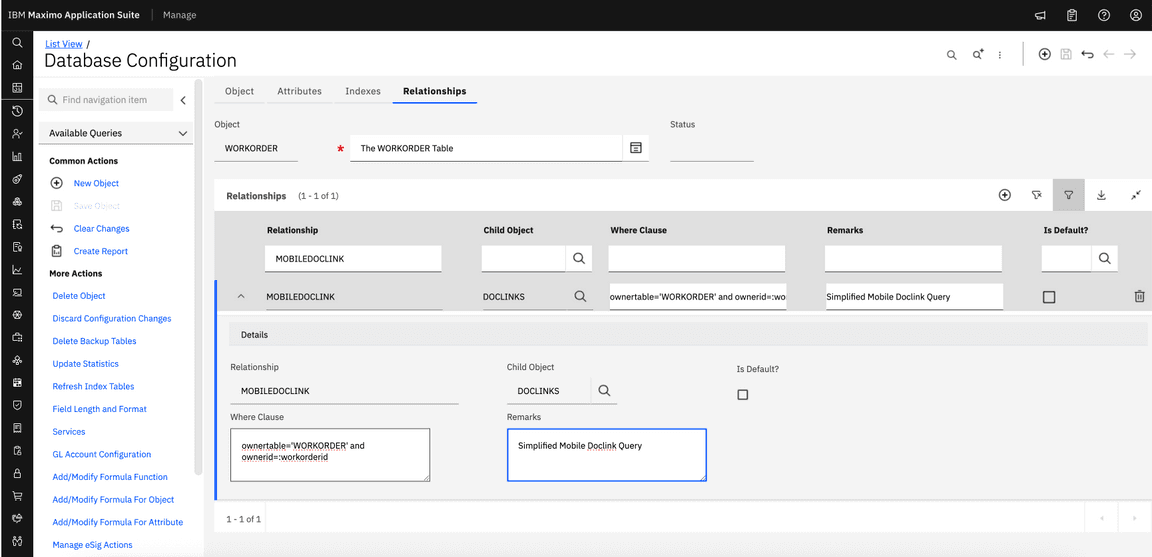Collapse the MOBILEDOCLINK row details
This screenshot has width=1152, height=557.
[241, 297]
